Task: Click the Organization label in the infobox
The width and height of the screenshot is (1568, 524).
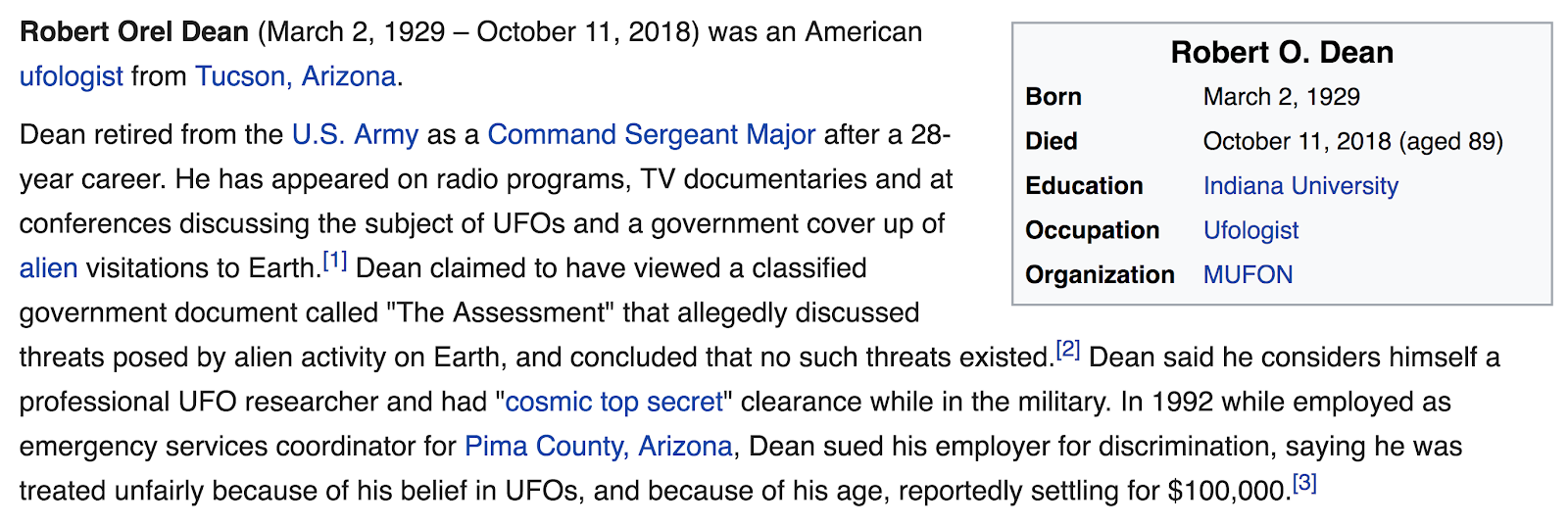Action: point(1100,275)
